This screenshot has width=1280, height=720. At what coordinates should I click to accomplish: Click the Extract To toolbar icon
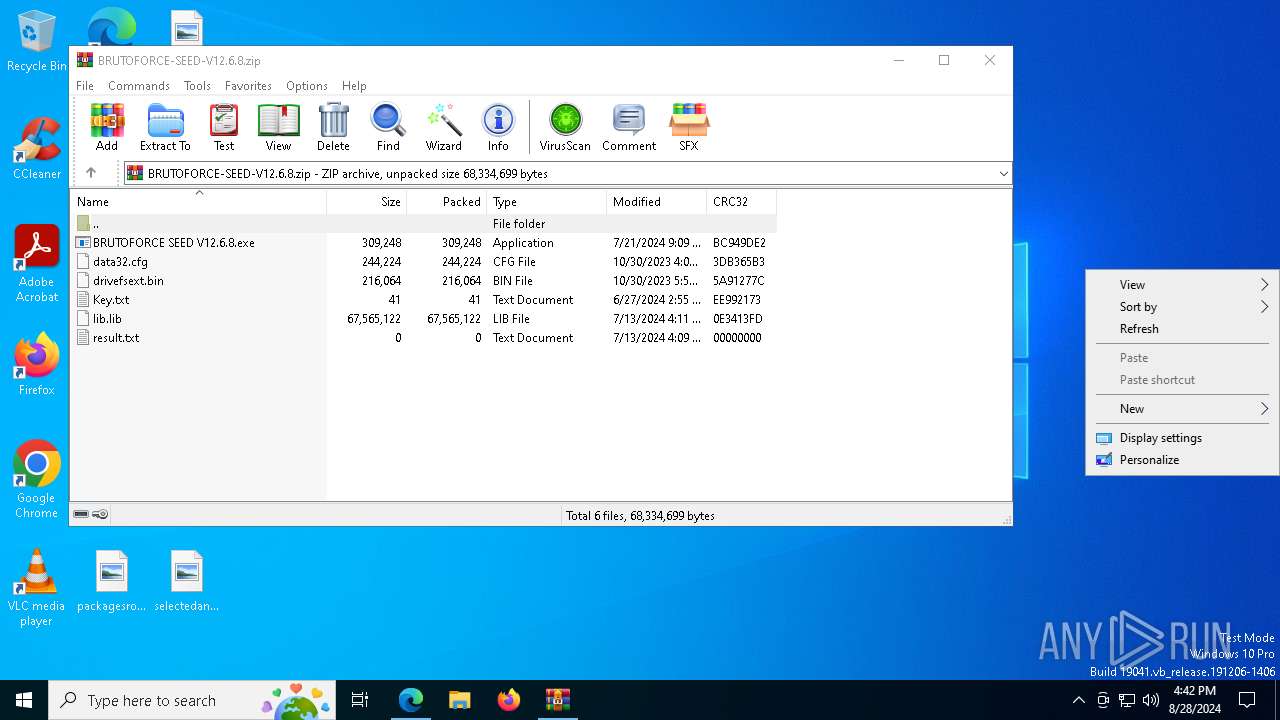[165, 127]
